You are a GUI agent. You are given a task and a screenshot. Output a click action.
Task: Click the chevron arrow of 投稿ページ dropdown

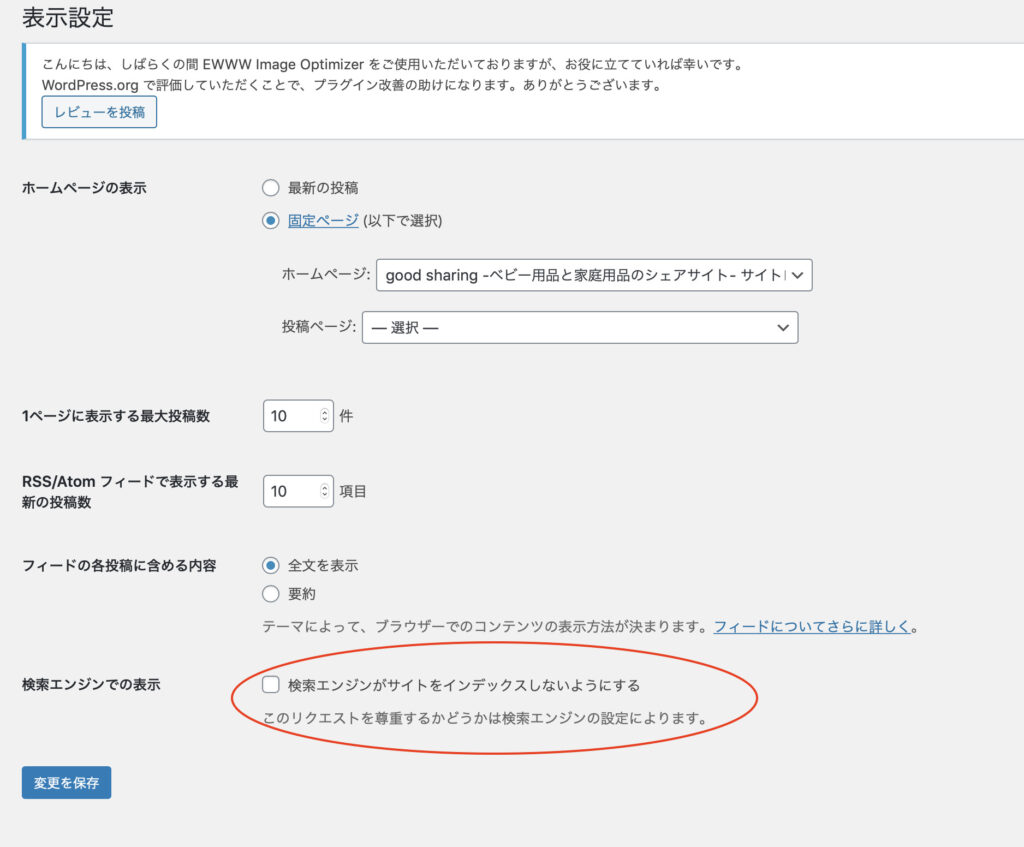click(783, 327)
